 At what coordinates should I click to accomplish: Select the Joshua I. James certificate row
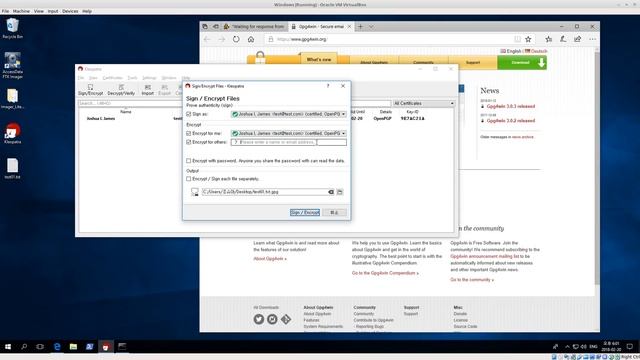pyautogui.click(x=265, y=119)
